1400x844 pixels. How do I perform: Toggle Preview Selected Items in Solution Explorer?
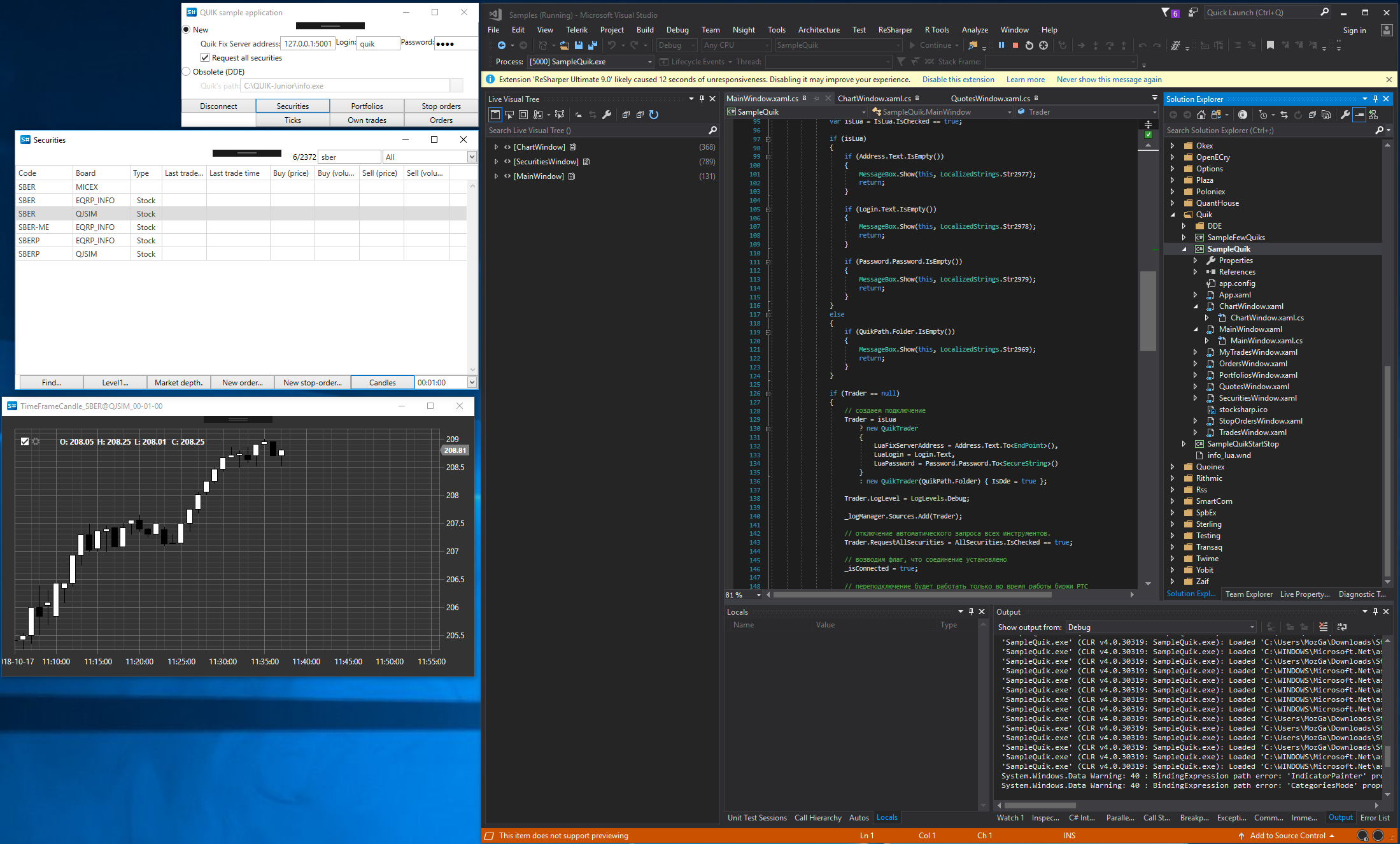click(1359, 115)
